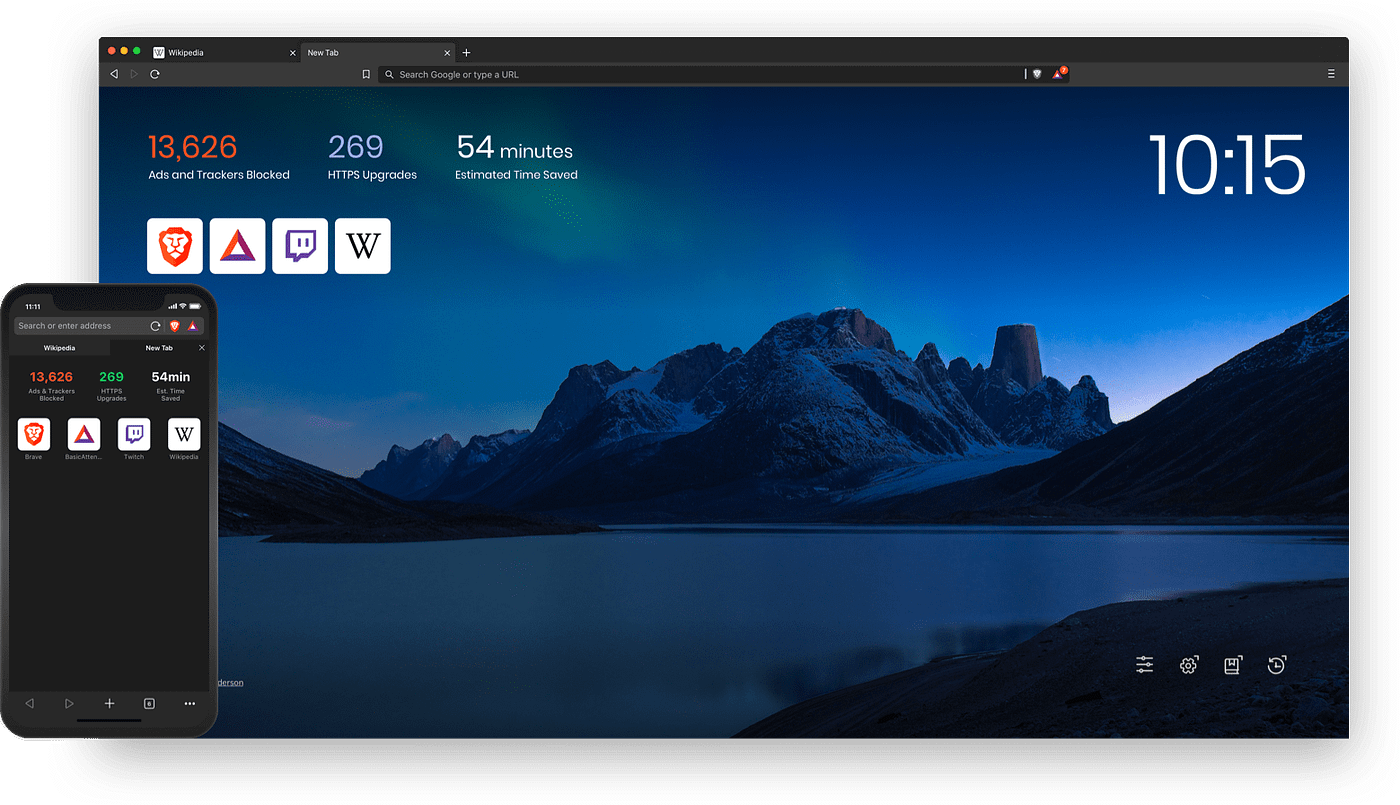Open the Basic Attention Token tile on desktop
This screenshot has width=1400, height=805.
pos(238,246)
